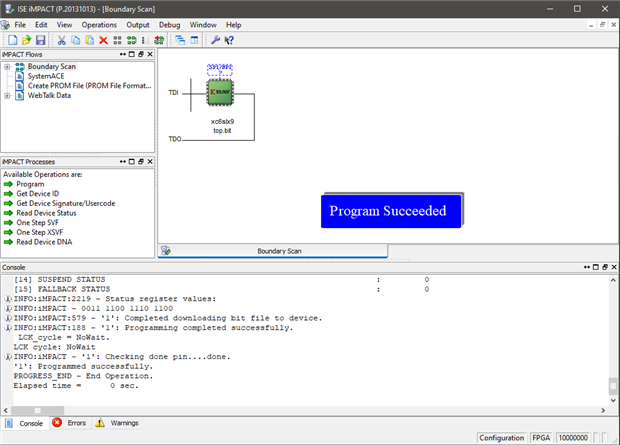Image resolution: width=620 pixels, height=445 pixels.
Task: Run the Program operation
Action: pos(30,184)
